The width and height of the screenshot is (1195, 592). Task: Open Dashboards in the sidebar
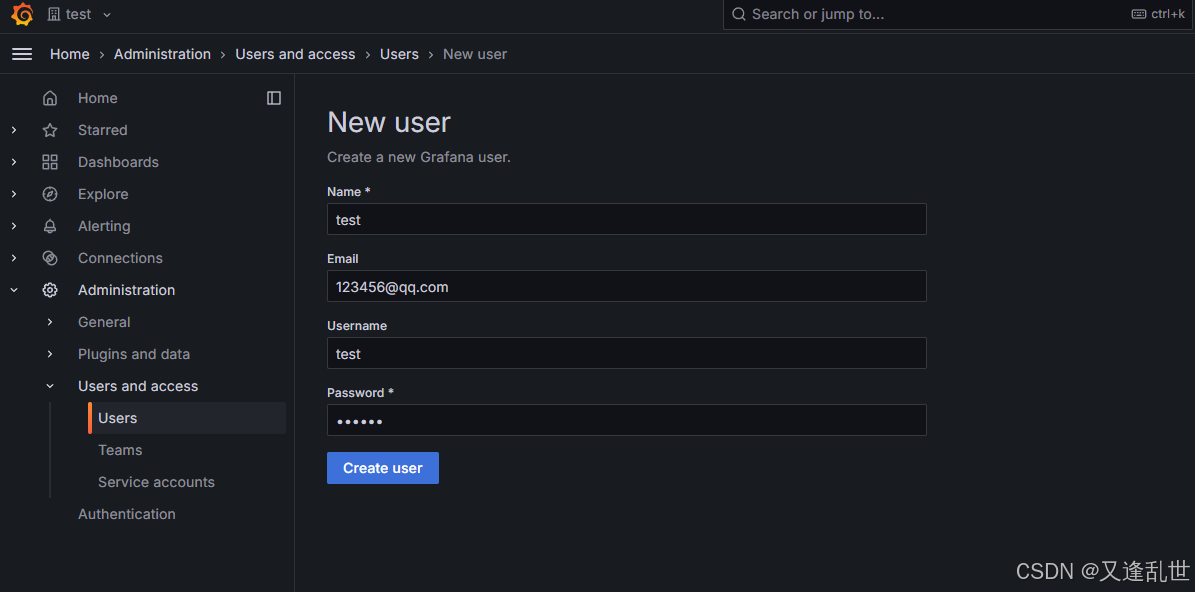click(x=118, y=162)
